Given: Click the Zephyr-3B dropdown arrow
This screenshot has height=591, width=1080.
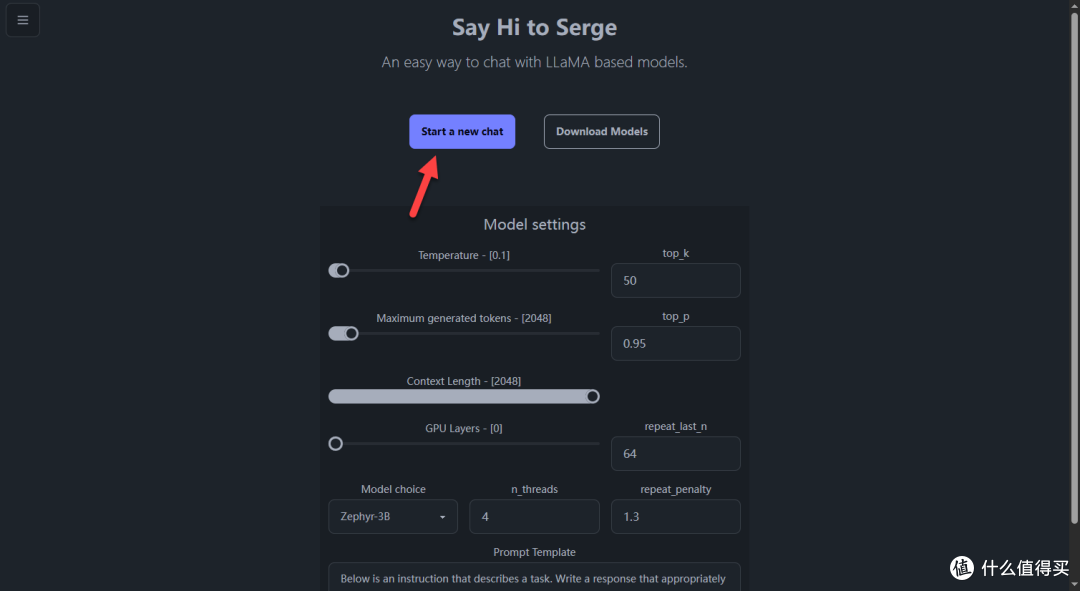Looking at the screenshot, I should pos(442,517).
